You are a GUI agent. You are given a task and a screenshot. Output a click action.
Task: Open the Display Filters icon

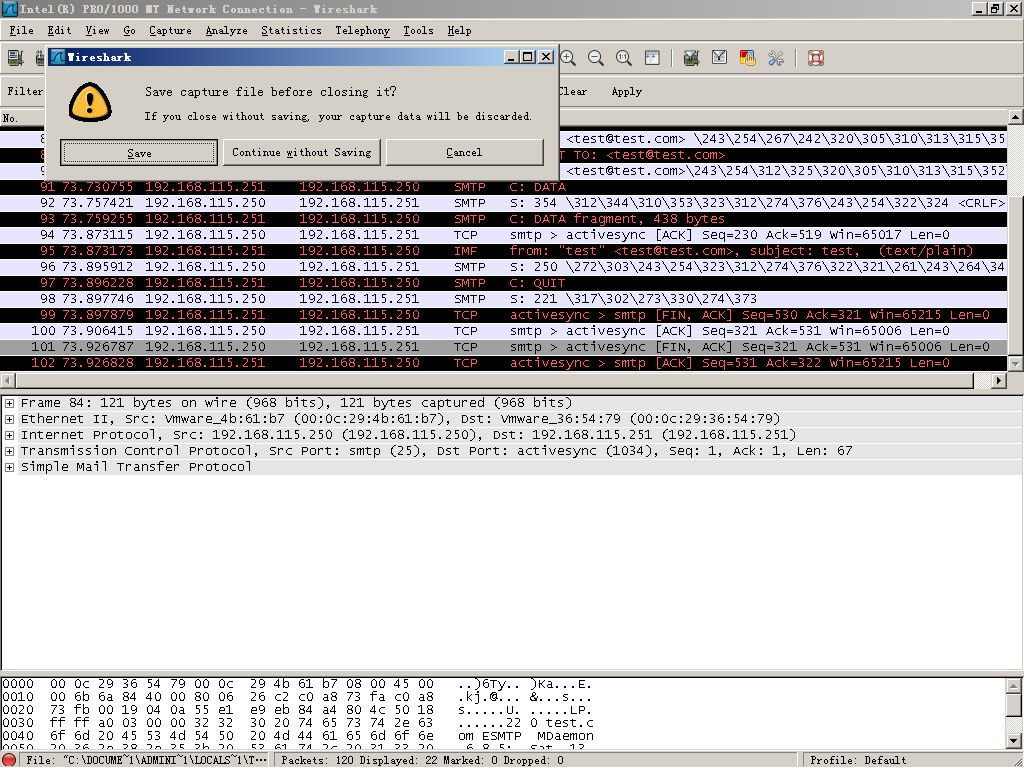tap(719, 57)
